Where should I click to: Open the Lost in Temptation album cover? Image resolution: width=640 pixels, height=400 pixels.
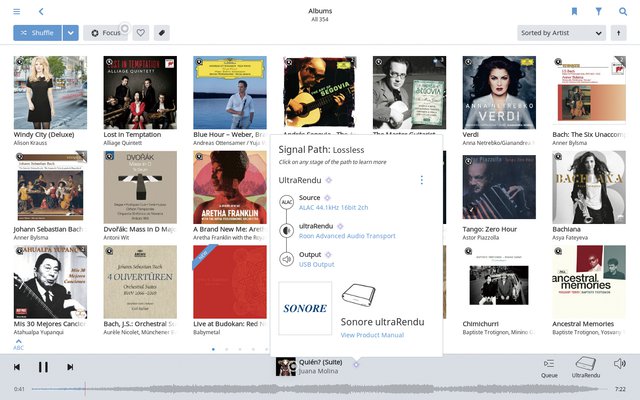click(140, 93)
